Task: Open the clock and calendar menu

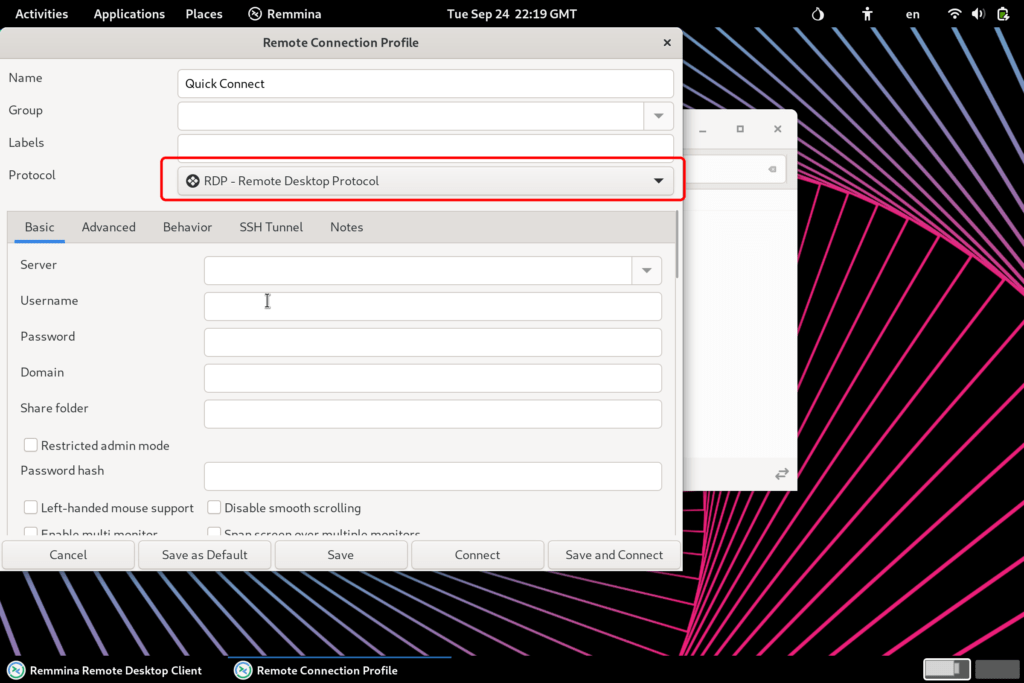Action: [x=512, y=14]
